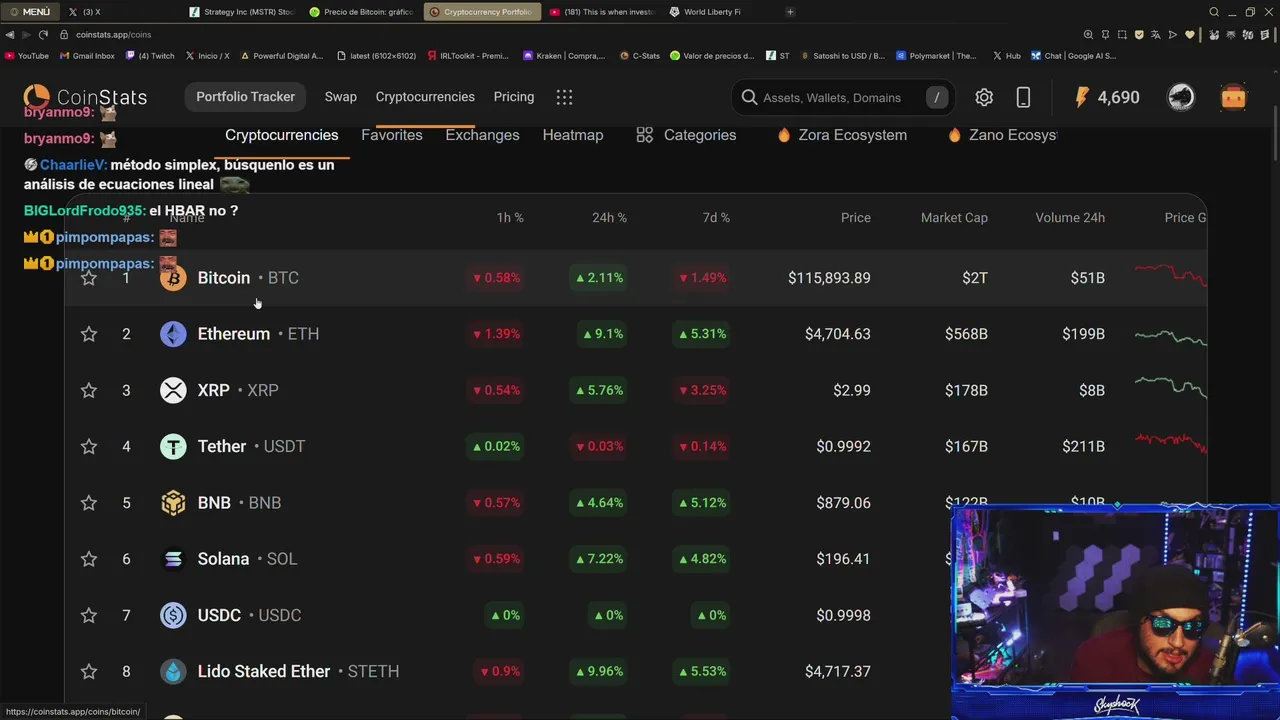Open CoinStats settings gear
This screenshot has width=1280, height=720.
point(984,97)
